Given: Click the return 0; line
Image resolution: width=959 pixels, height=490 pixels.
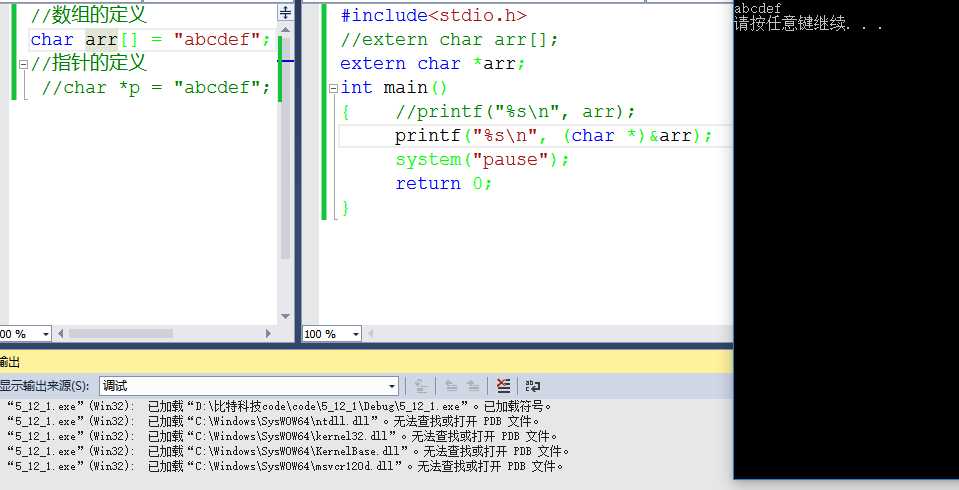Looking at the screenshot, I should click(x=444, y=184).
